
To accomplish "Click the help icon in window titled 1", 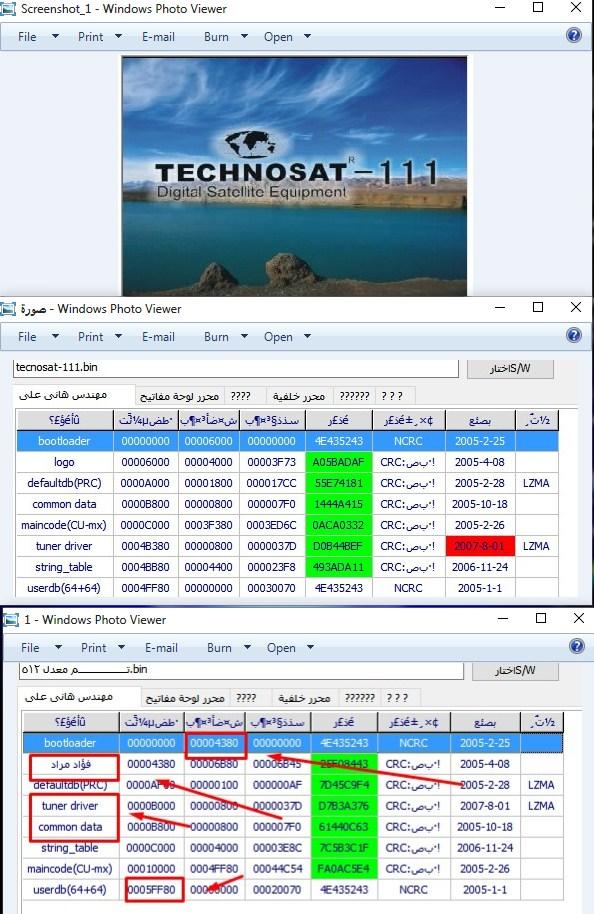I will (x=577, y=646).
